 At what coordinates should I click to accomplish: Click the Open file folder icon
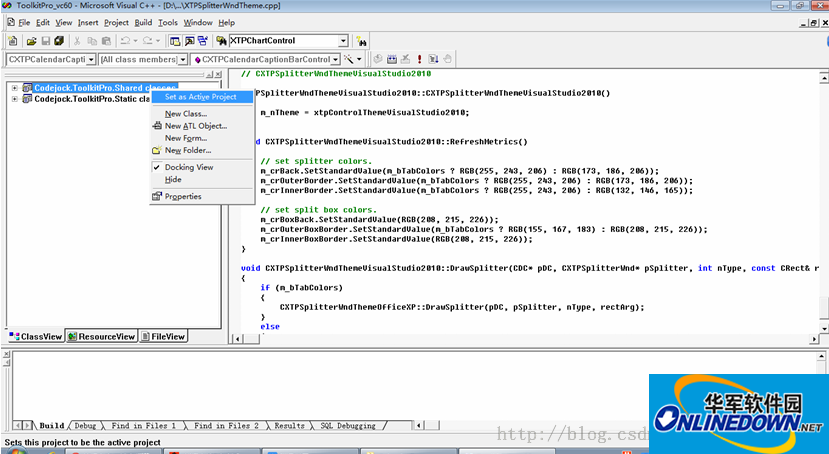pos(32,41)
